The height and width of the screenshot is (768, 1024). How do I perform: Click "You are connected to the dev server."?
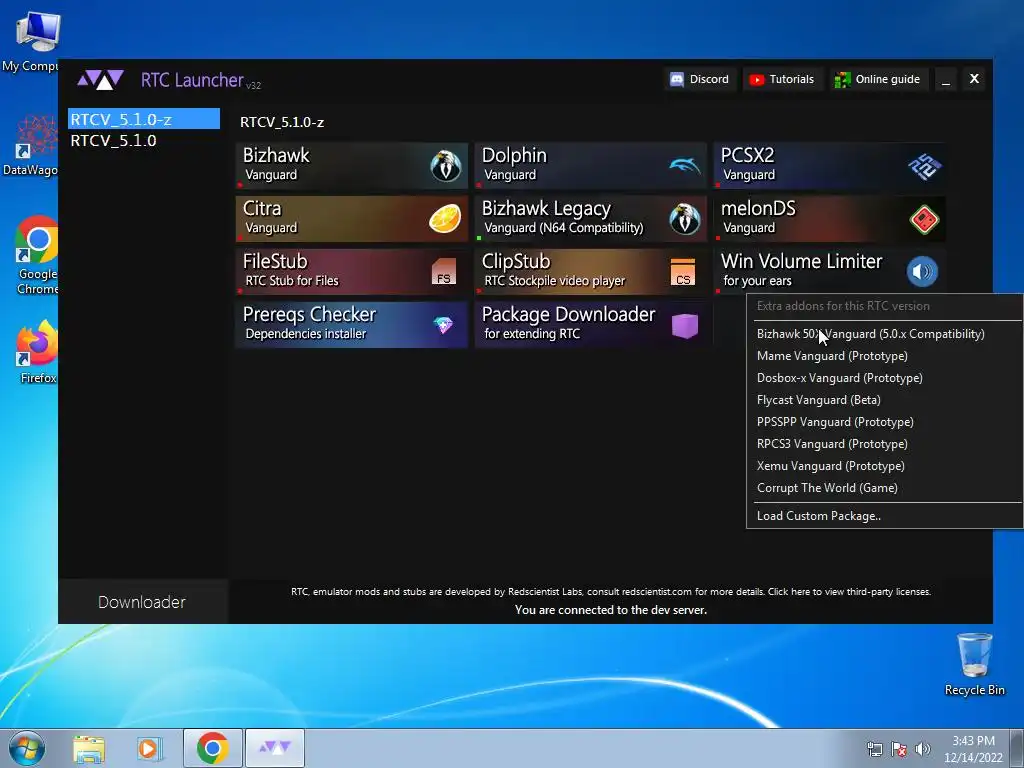[x=611, y=610]
